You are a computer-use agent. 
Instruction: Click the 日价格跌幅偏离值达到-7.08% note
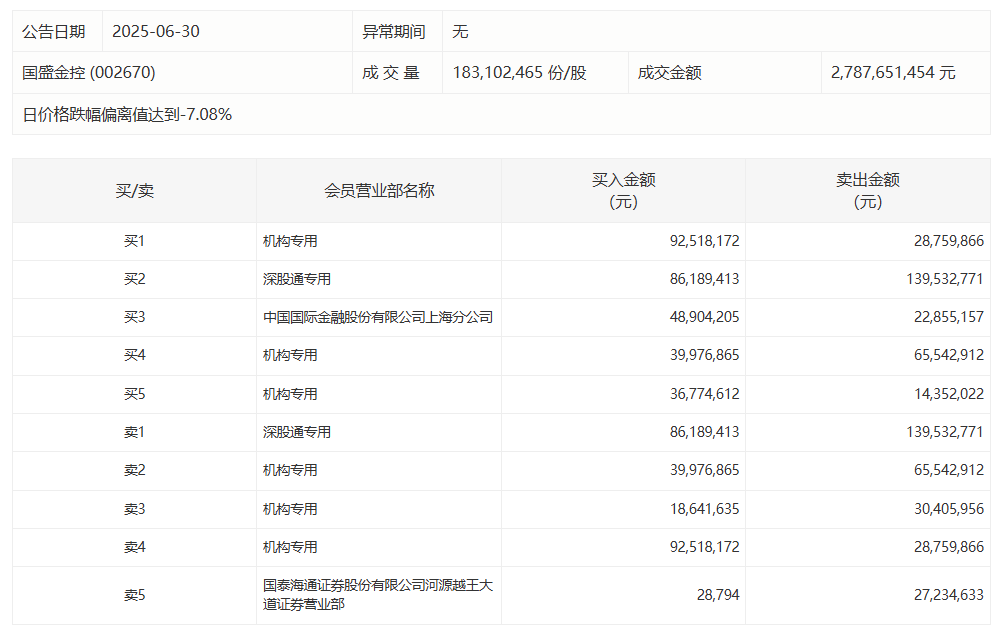pos(127,114)
